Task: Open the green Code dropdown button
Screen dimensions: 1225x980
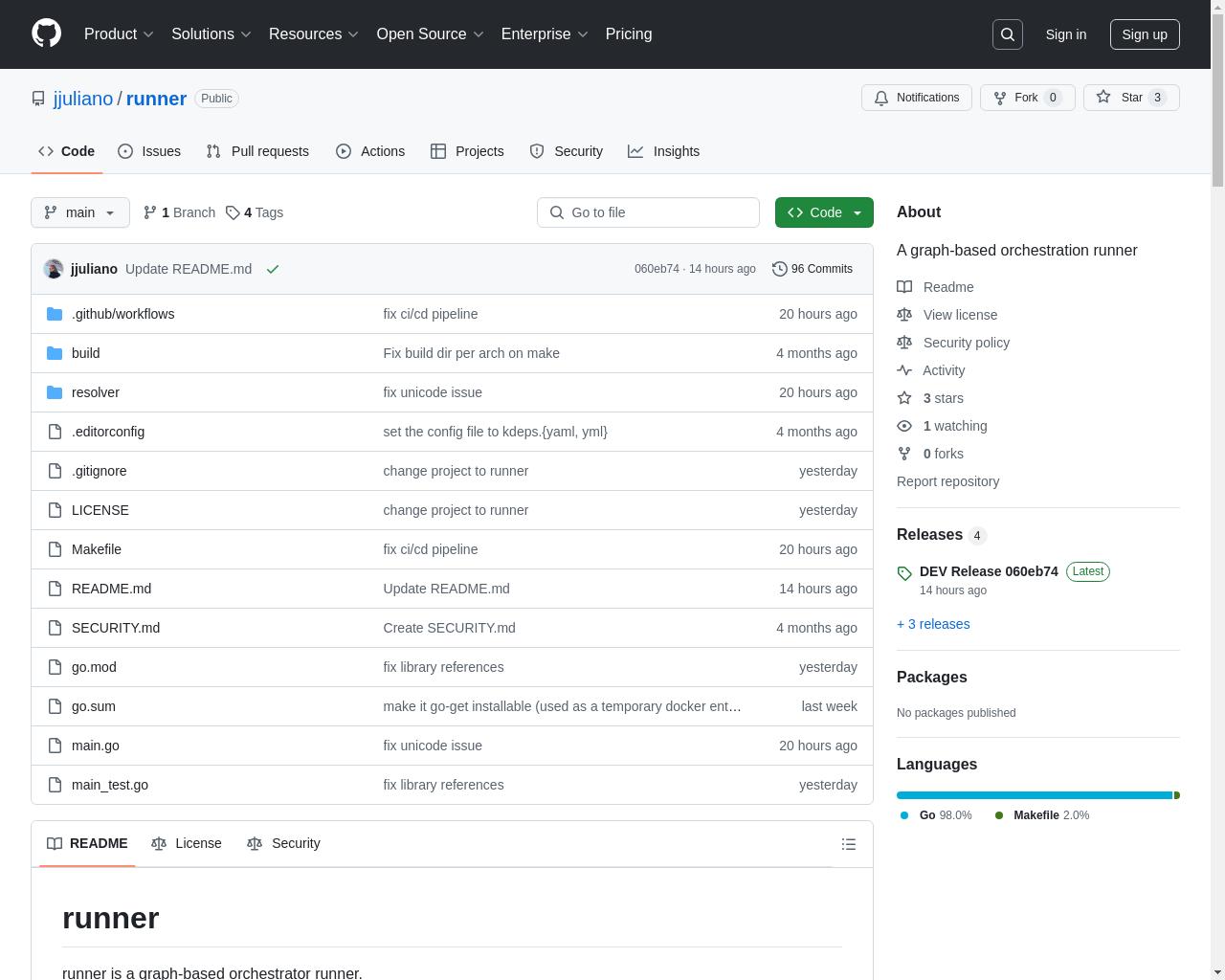Action: tap(824, 212)
